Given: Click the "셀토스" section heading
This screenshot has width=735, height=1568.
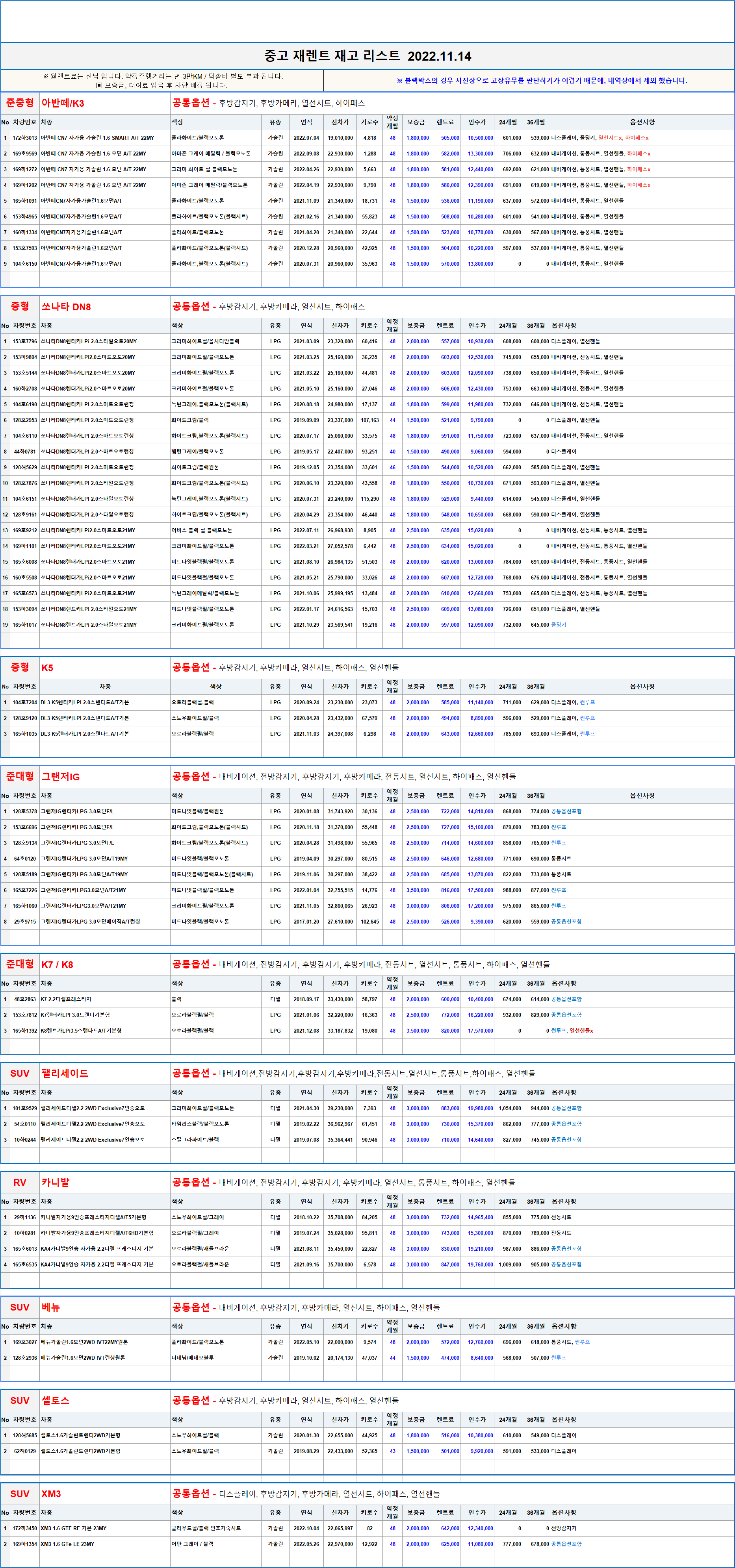Looking at the screenshot, I should 56,1401.
